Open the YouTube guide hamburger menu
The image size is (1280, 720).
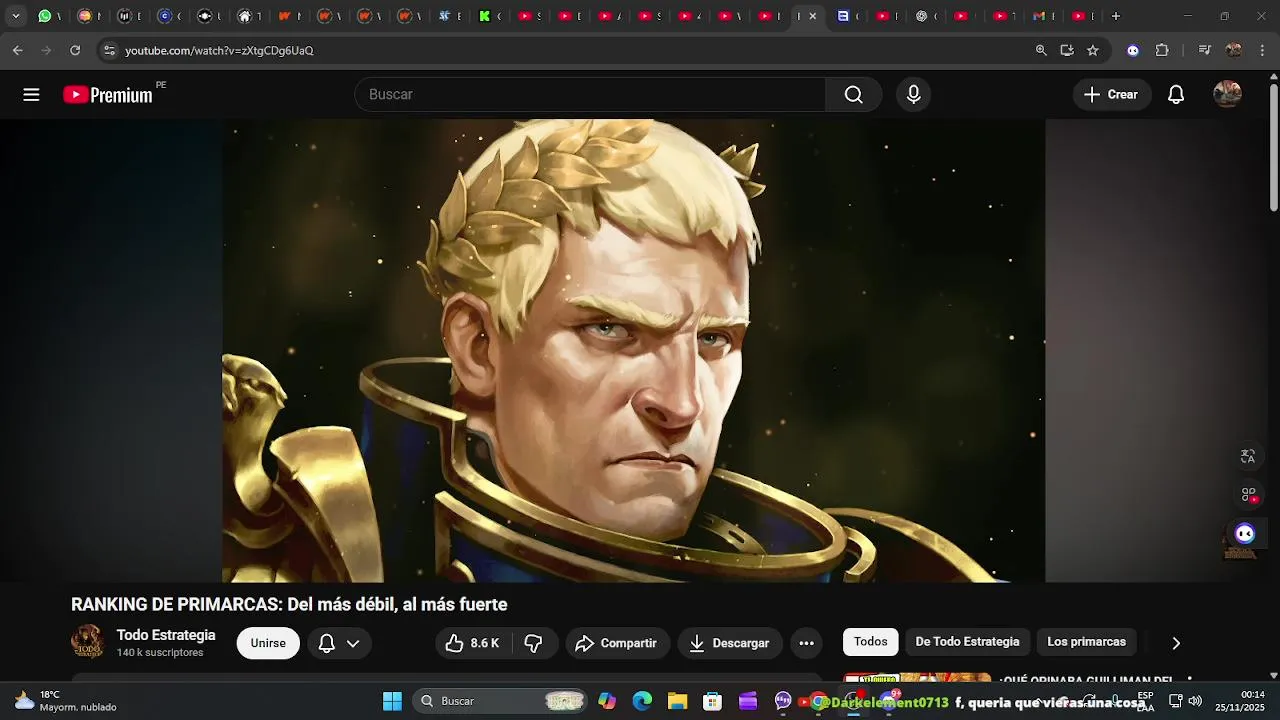point(31,94)
